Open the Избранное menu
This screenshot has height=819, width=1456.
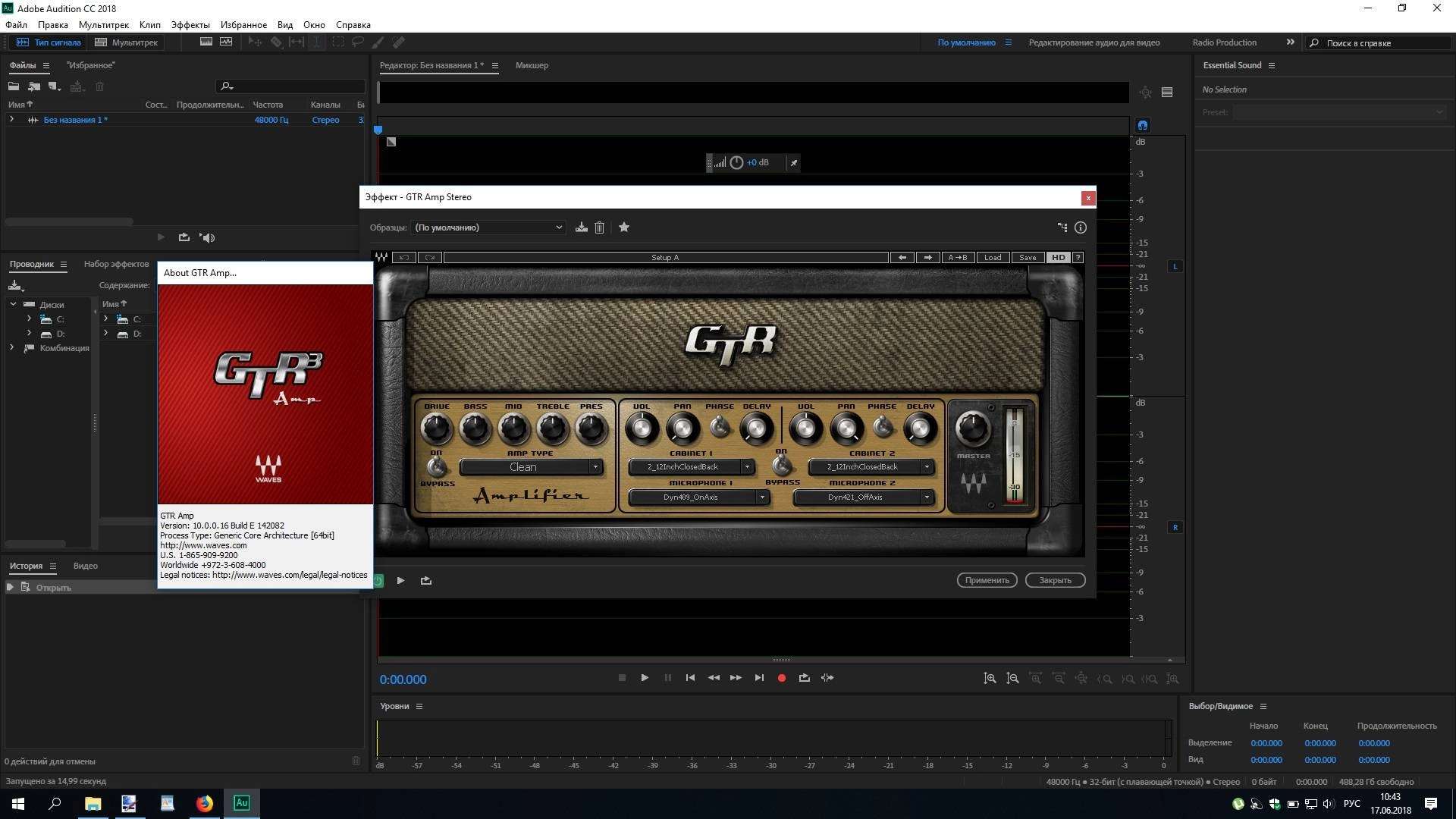coord(243,25)
